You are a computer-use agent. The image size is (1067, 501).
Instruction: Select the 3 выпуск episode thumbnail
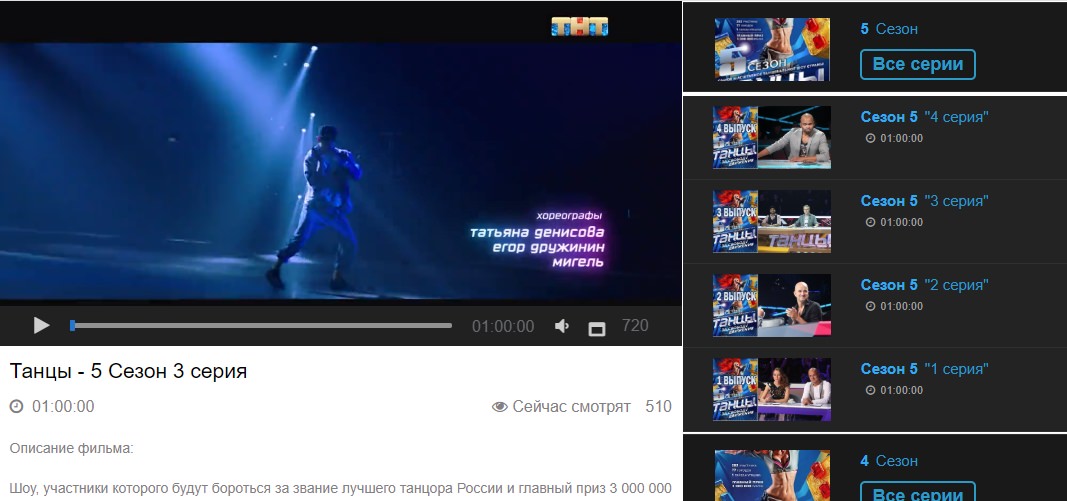[772, 221]
